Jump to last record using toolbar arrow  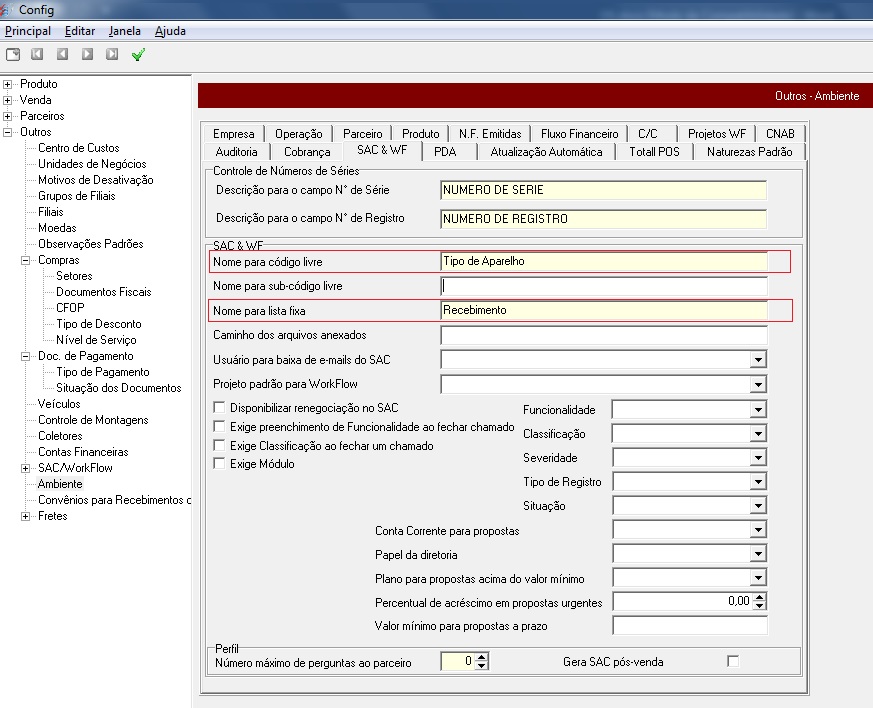[x=111, y=55]
